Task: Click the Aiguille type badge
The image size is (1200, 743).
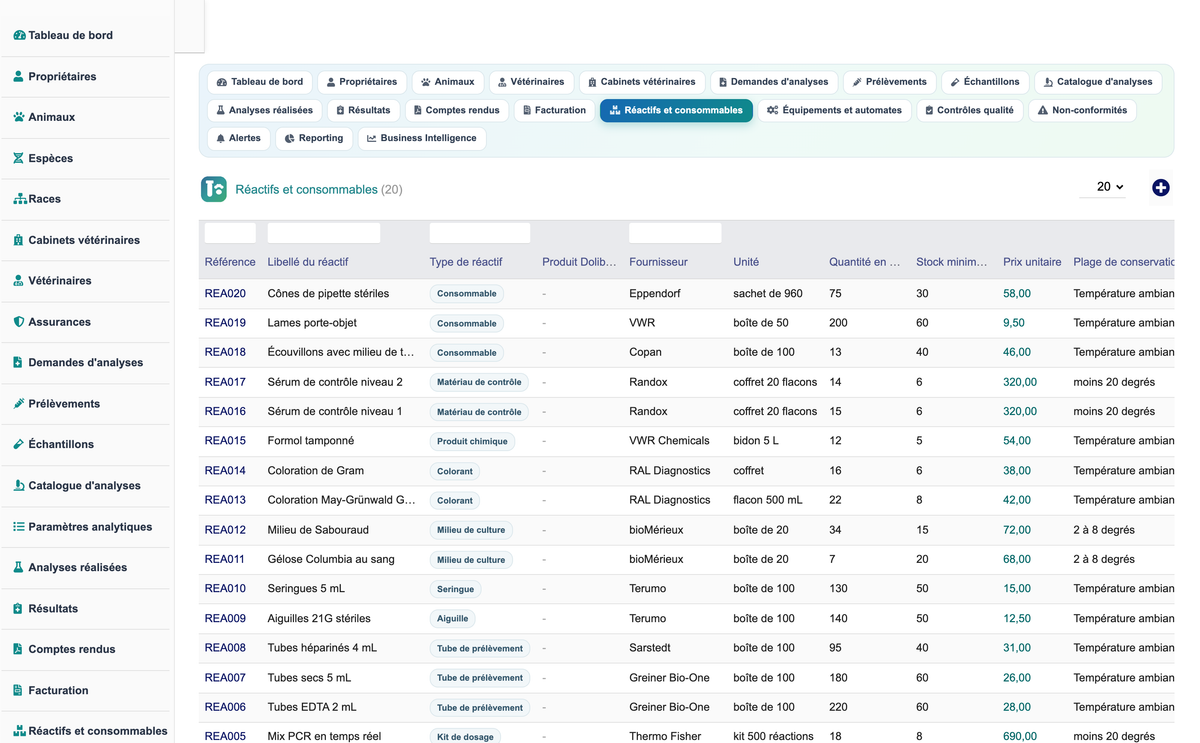Action: [x=452, y=619]
